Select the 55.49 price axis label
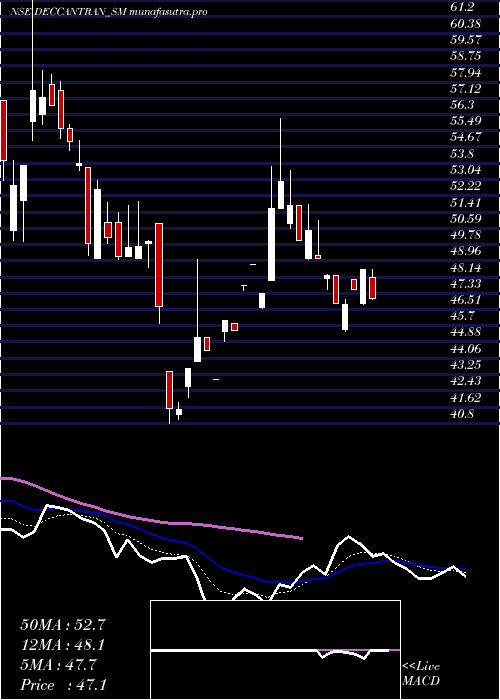This screenshot has width=500, height=700. (x=466, y=121)
